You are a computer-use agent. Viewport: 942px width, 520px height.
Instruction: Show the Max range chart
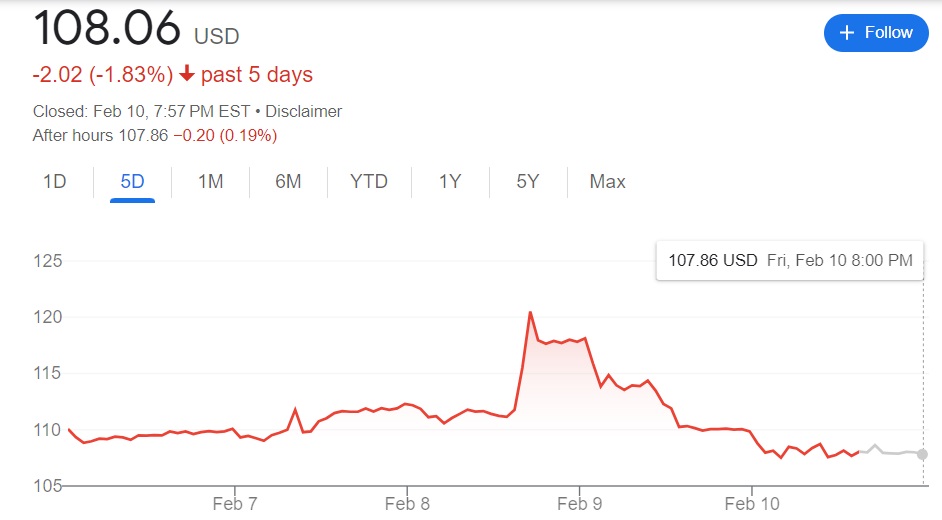(x=607, y=182)
